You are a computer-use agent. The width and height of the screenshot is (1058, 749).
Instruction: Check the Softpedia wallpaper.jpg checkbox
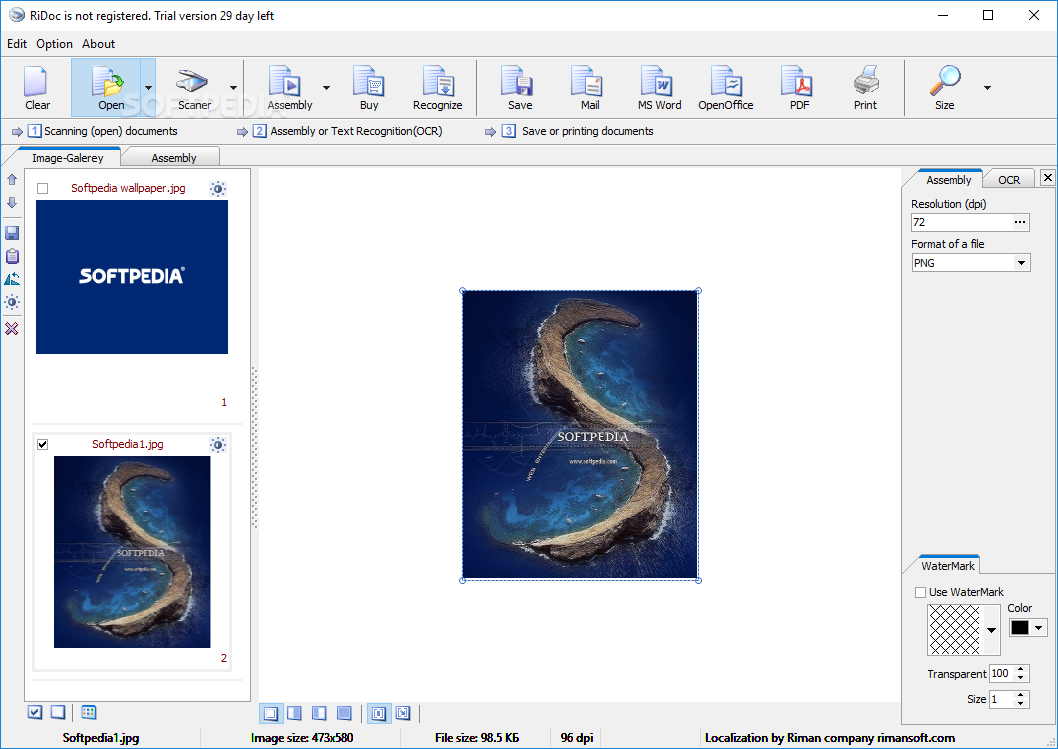point(43,188)
